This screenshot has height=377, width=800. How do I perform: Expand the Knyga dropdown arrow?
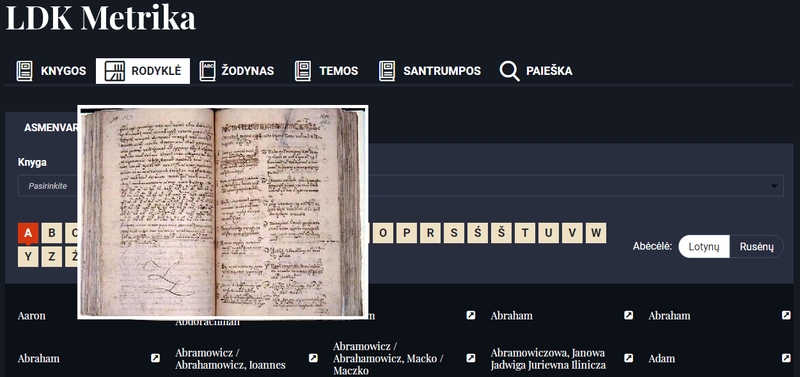pyautogui.click(x=774, y=186)
